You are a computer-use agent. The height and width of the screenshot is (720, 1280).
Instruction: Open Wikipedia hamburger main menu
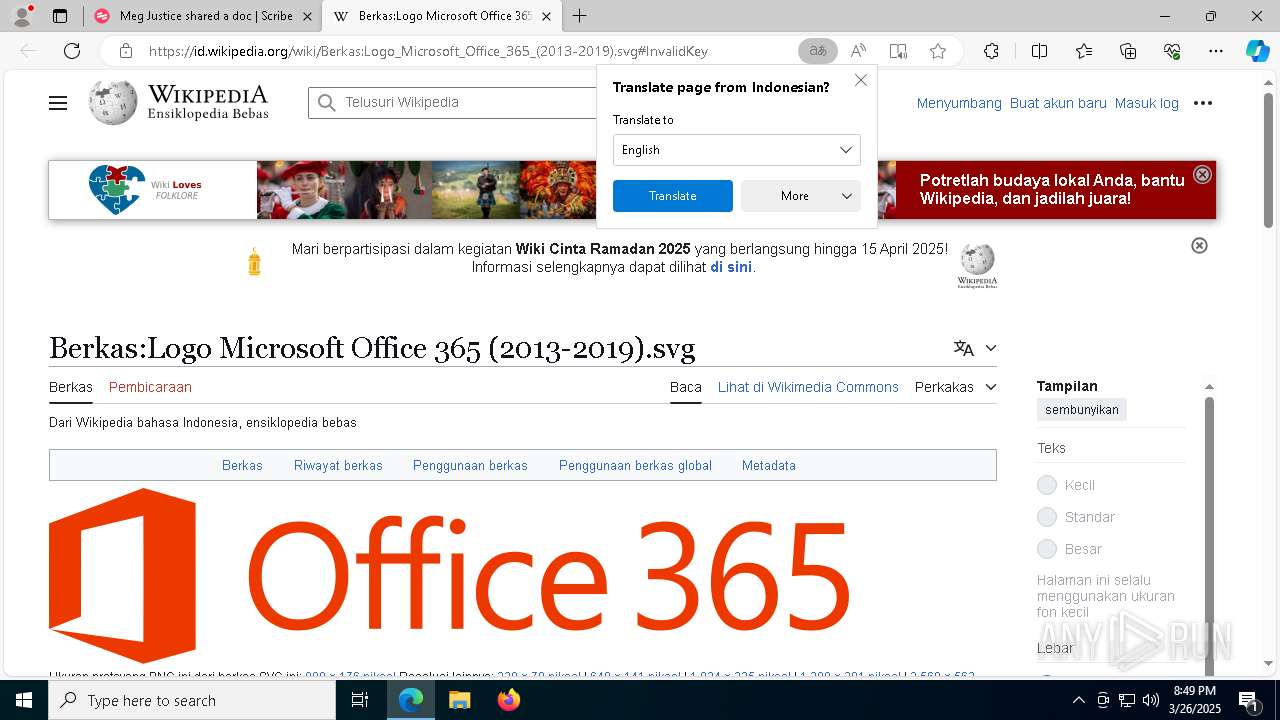58,103
